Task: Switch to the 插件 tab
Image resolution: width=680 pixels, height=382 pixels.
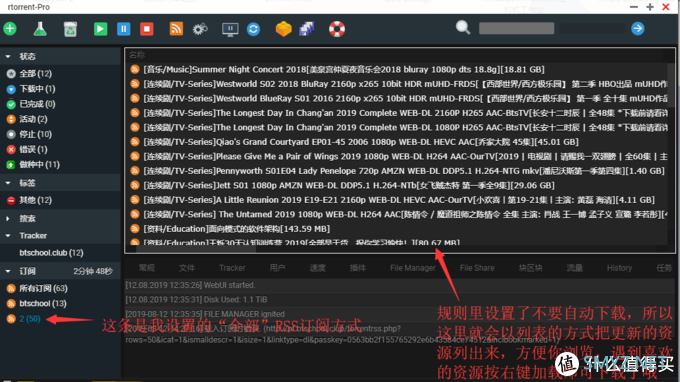Action: pyautogui.click(x=358, y=268)
